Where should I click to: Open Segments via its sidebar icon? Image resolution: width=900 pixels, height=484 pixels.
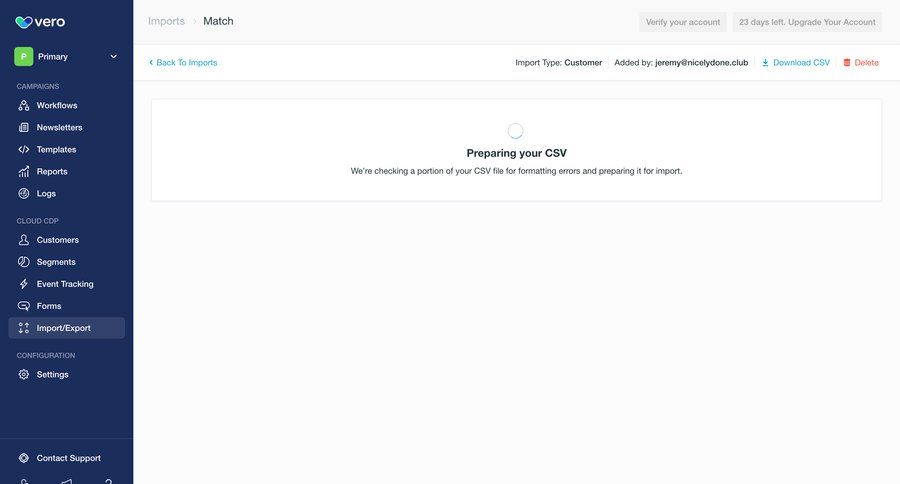pyautogui.click(x=24, y=262)
